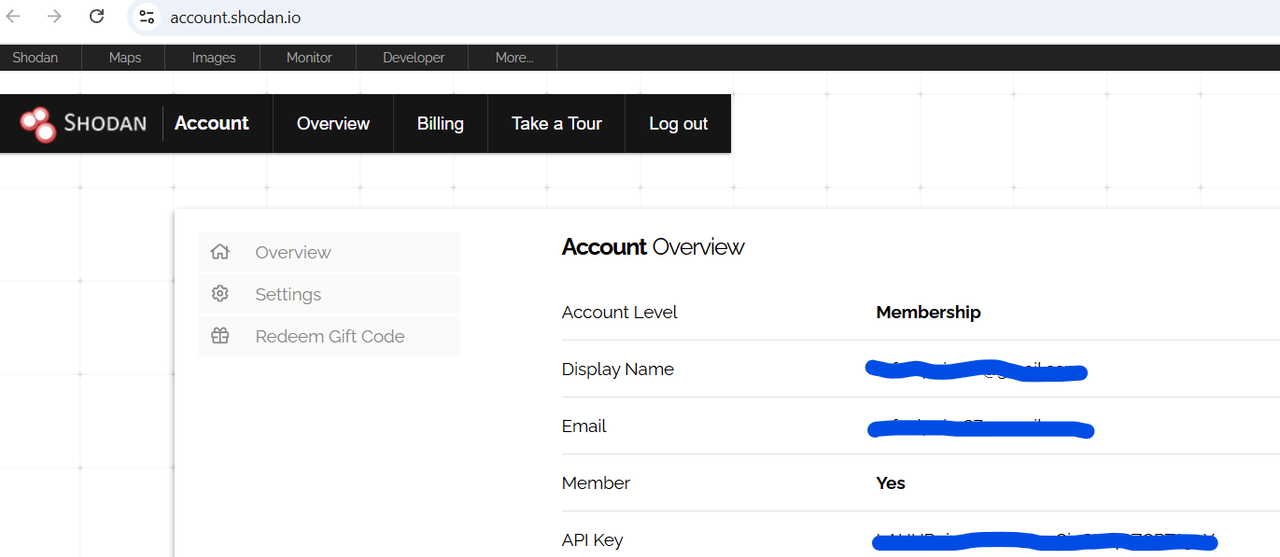Screen dimensions: 1280x557
Task: Open Shodan in the top black bar
Action: tap(35, 58)
